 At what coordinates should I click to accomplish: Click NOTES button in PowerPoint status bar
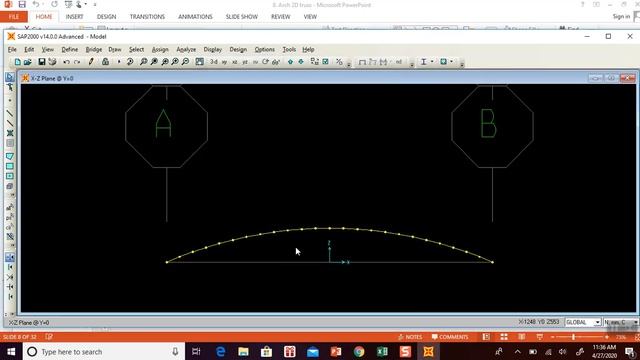410,337
